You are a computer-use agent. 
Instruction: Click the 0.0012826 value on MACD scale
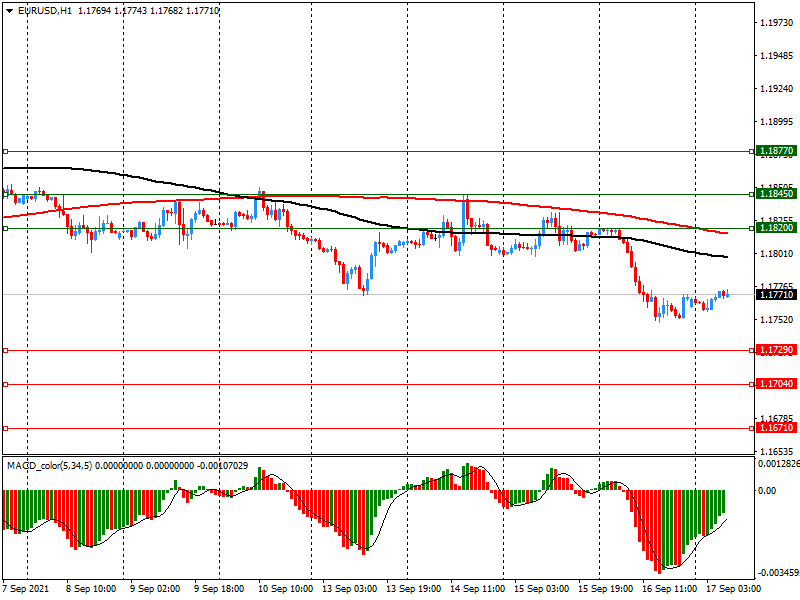click(779, 464)
